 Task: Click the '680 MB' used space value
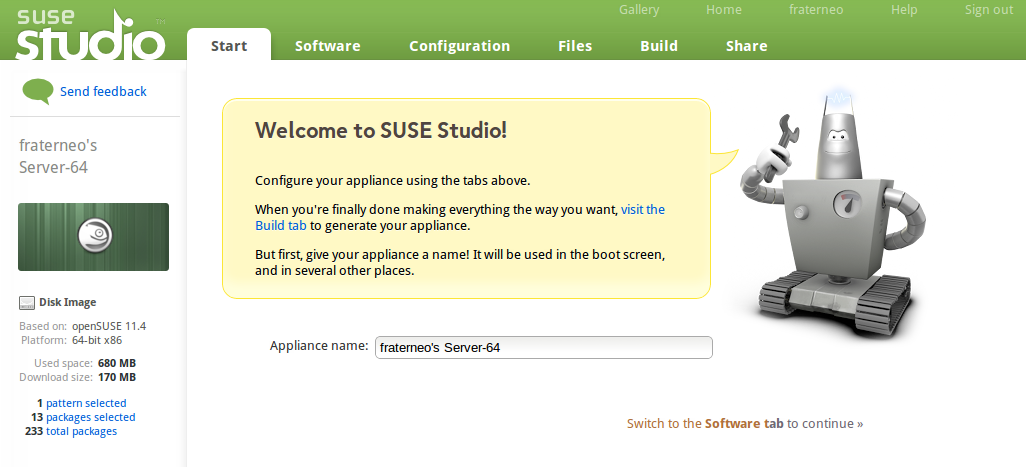pos(116,363)
